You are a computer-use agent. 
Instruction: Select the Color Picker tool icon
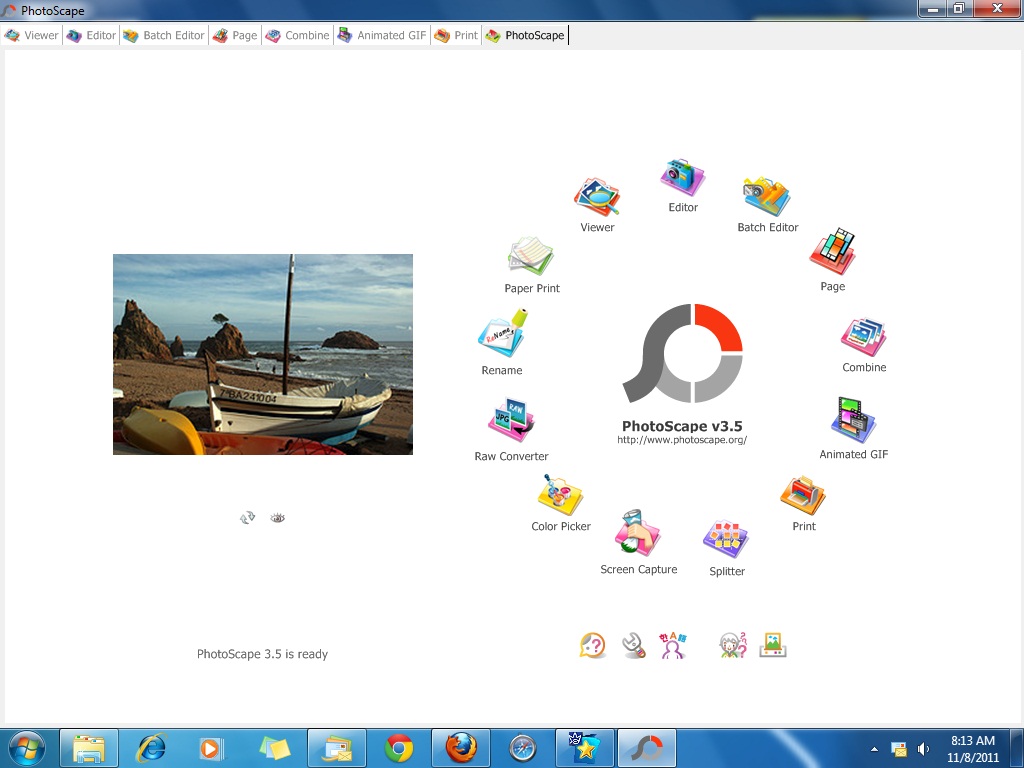(x=560, y=494)
